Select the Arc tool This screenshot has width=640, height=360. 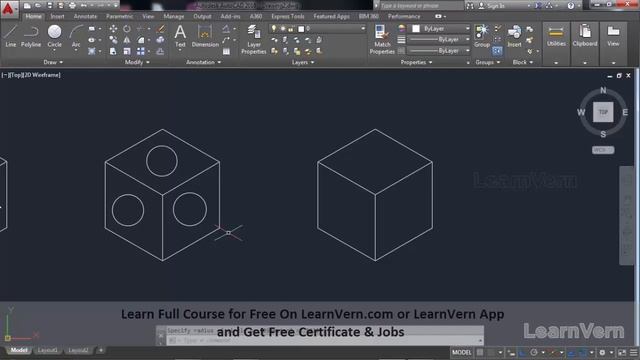(x=76, y=36)
